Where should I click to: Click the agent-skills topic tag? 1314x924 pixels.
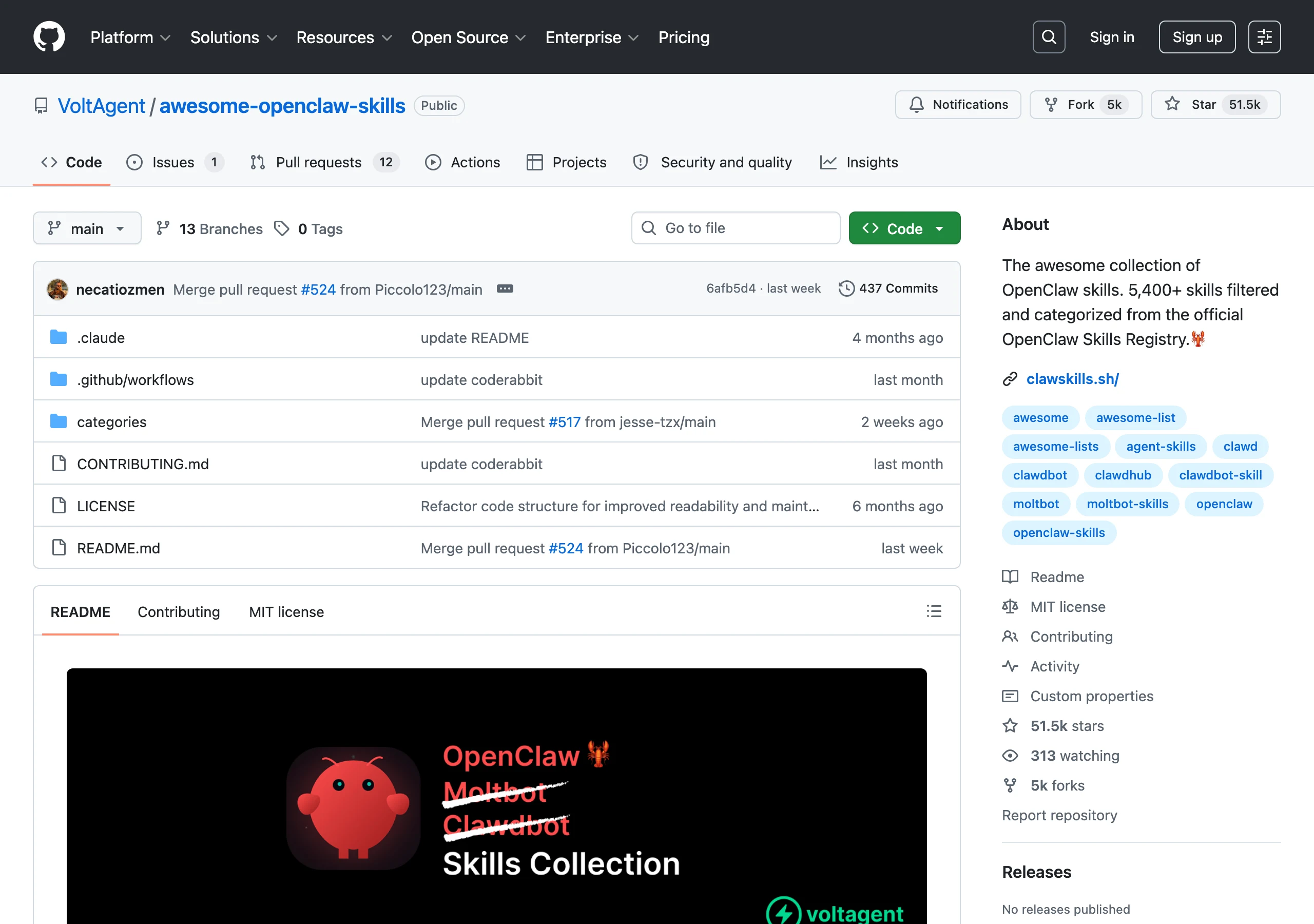coord(1161,447)
